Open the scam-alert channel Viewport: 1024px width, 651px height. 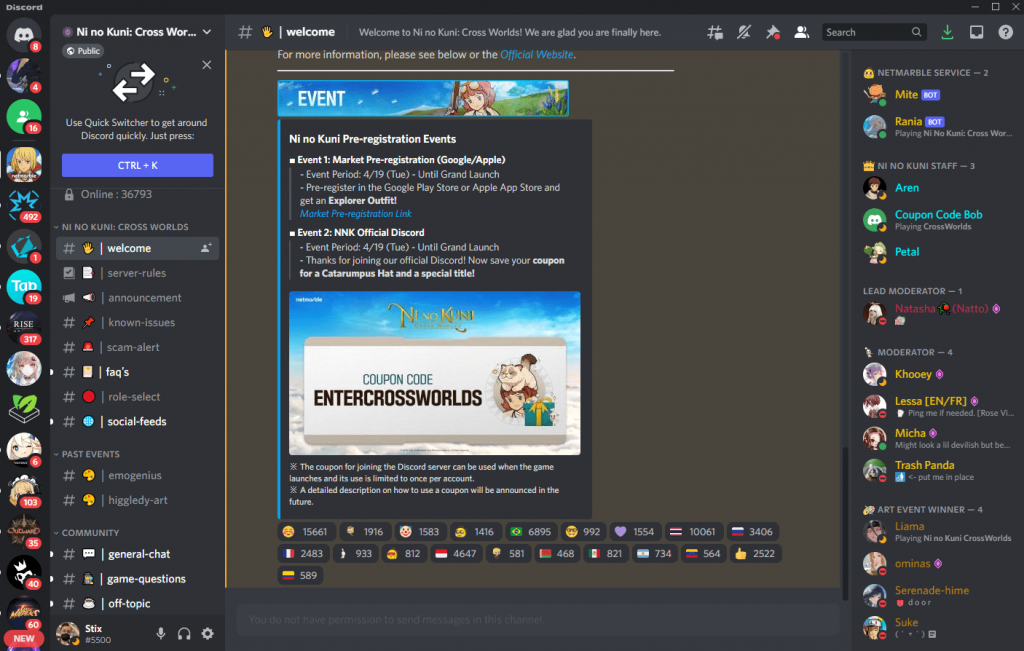[x=137, y=347]
